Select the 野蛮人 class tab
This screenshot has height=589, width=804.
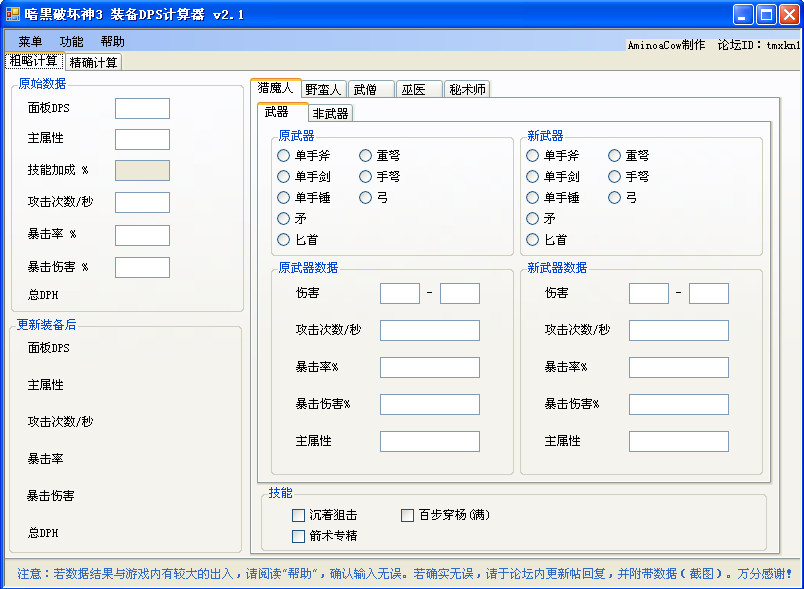[323, 90]
